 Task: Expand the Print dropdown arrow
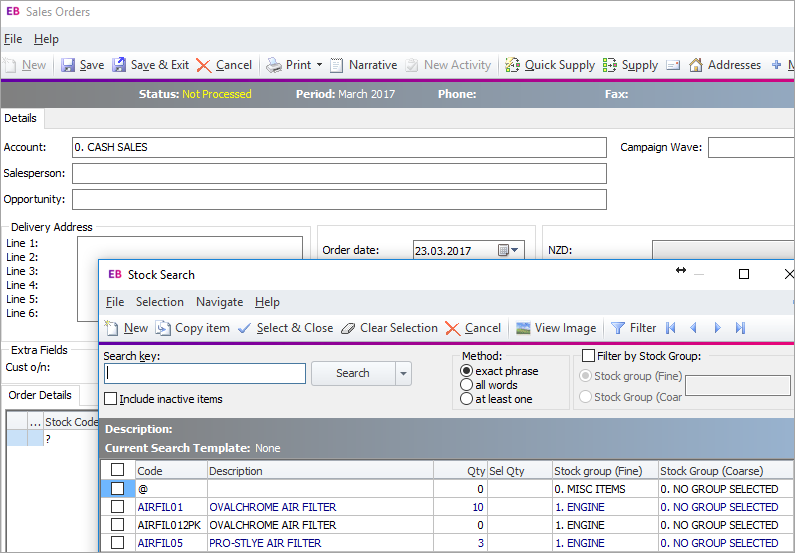319,65
